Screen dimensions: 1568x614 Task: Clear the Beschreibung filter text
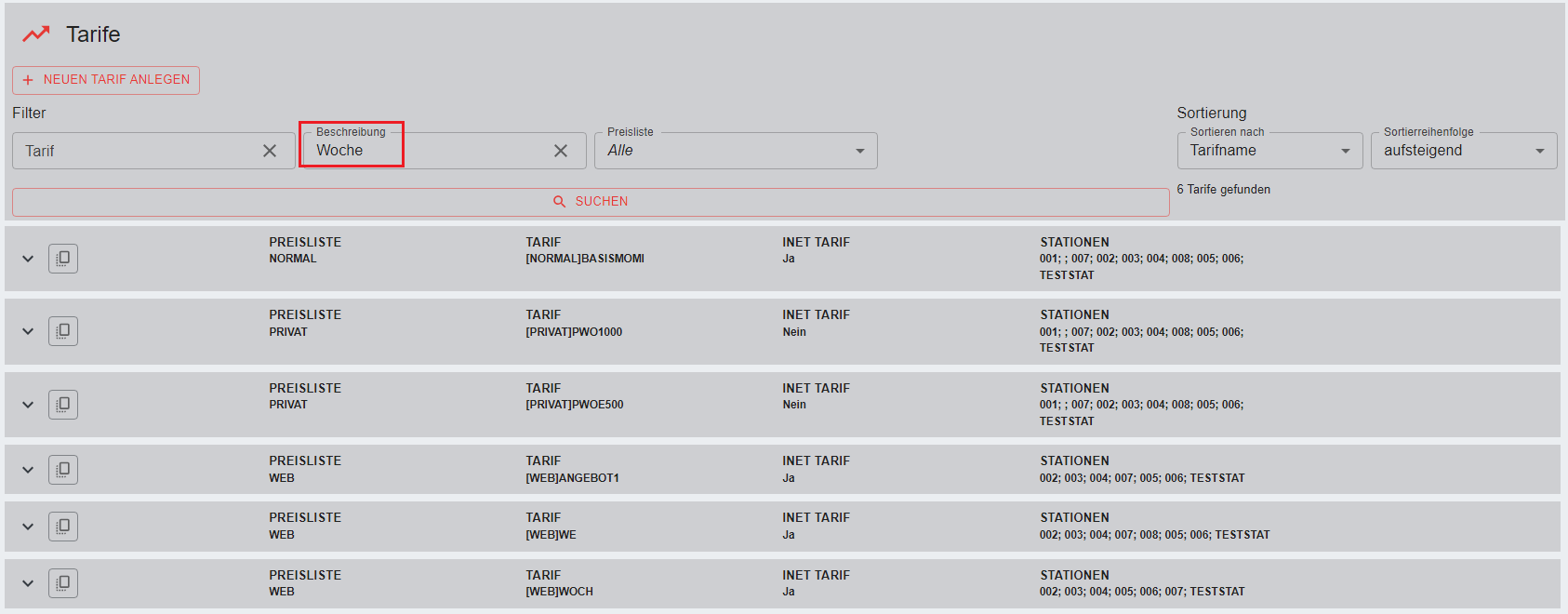pyautogui.click(x=561, y=151)
